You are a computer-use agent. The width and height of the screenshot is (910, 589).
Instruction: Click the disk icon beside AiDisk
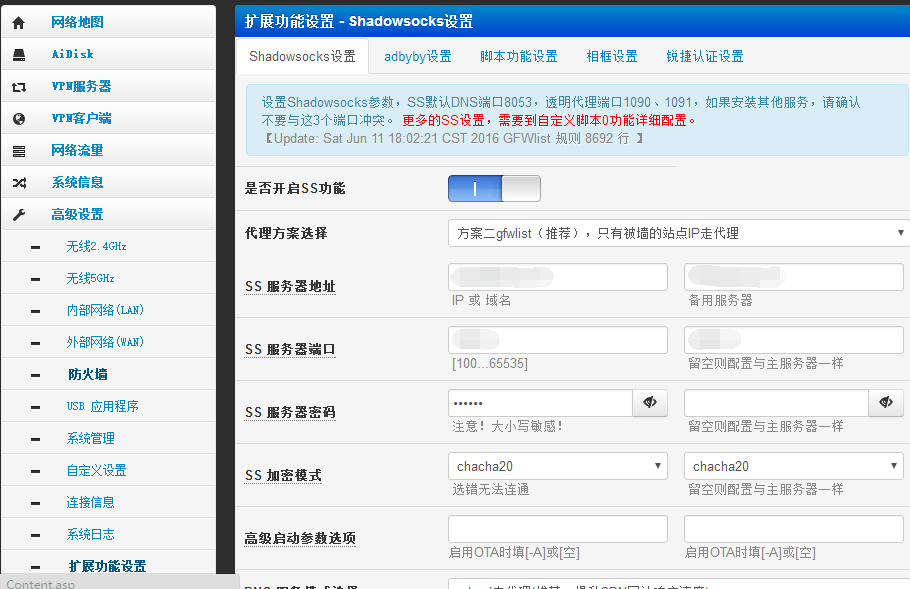pos(19,55)
